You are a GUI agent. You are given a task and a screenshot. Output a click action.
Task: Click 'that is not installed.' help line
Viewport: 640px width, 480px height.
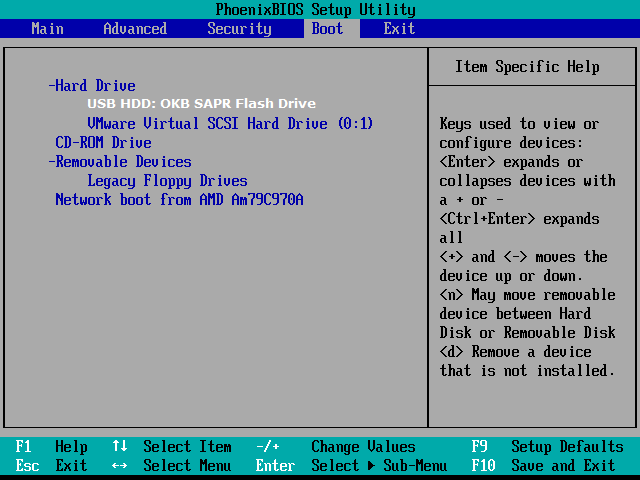(x=527, y=371)
